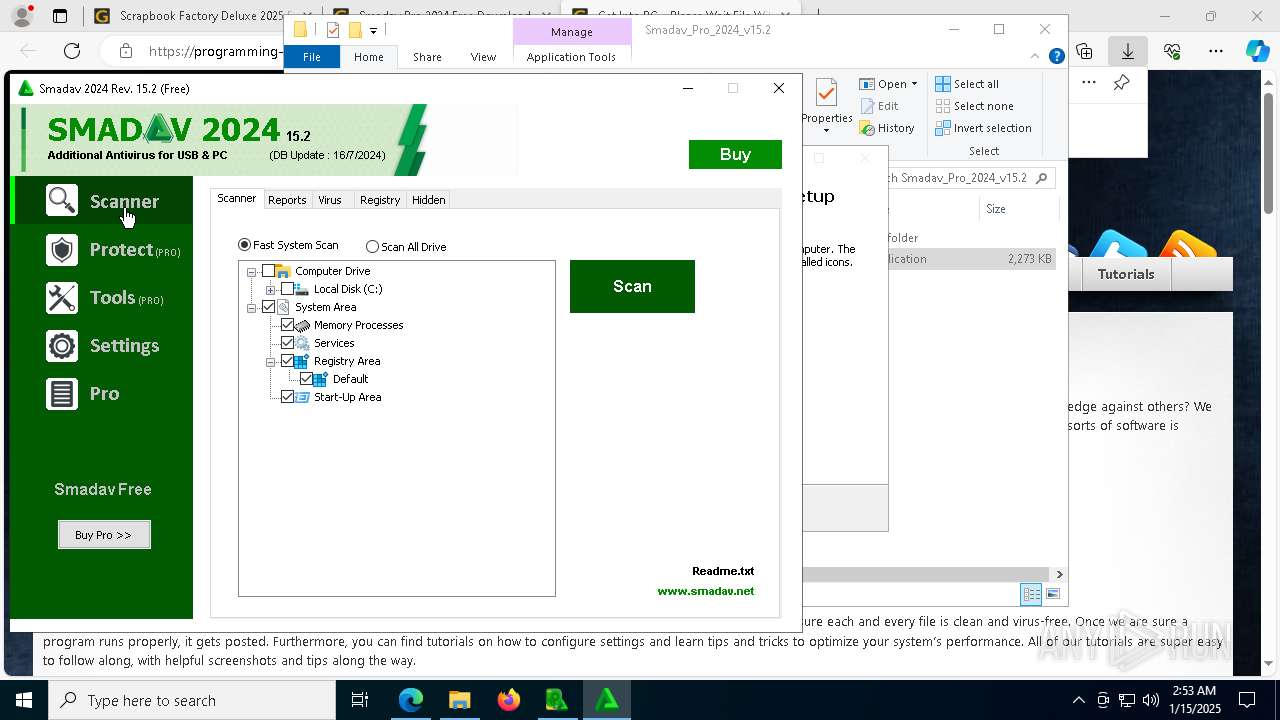Click History icon in File Explorer ribbon
The height and width of the screenshot is (720, 1280).
pyautogui.click(x=867, y=128)
